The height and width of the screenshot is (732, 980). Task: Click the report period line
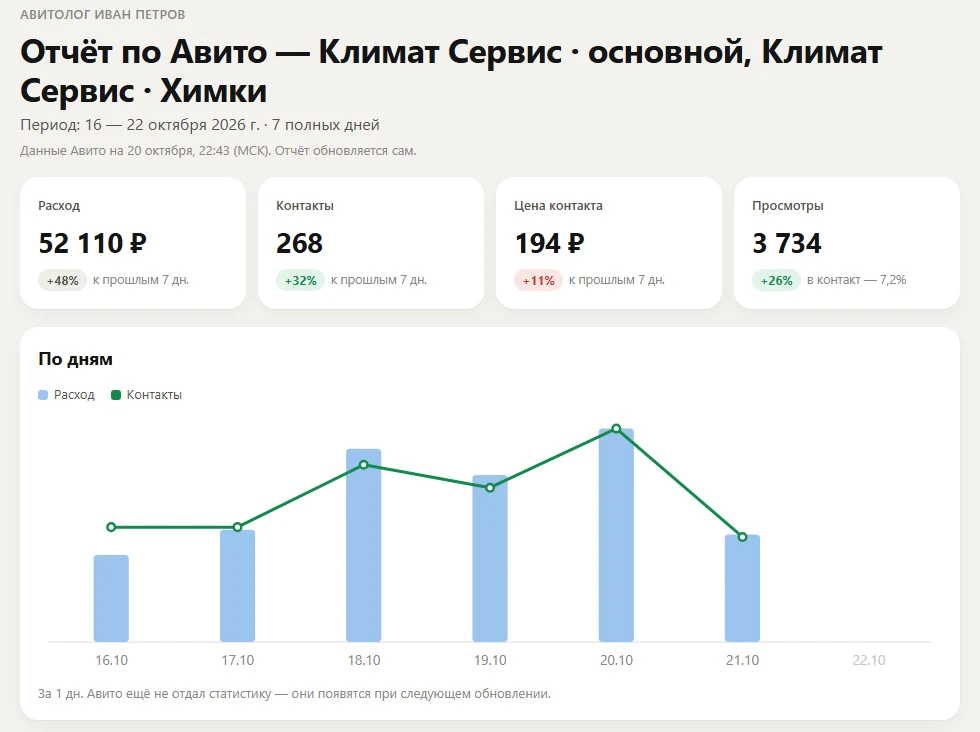[x=200, y=125]
